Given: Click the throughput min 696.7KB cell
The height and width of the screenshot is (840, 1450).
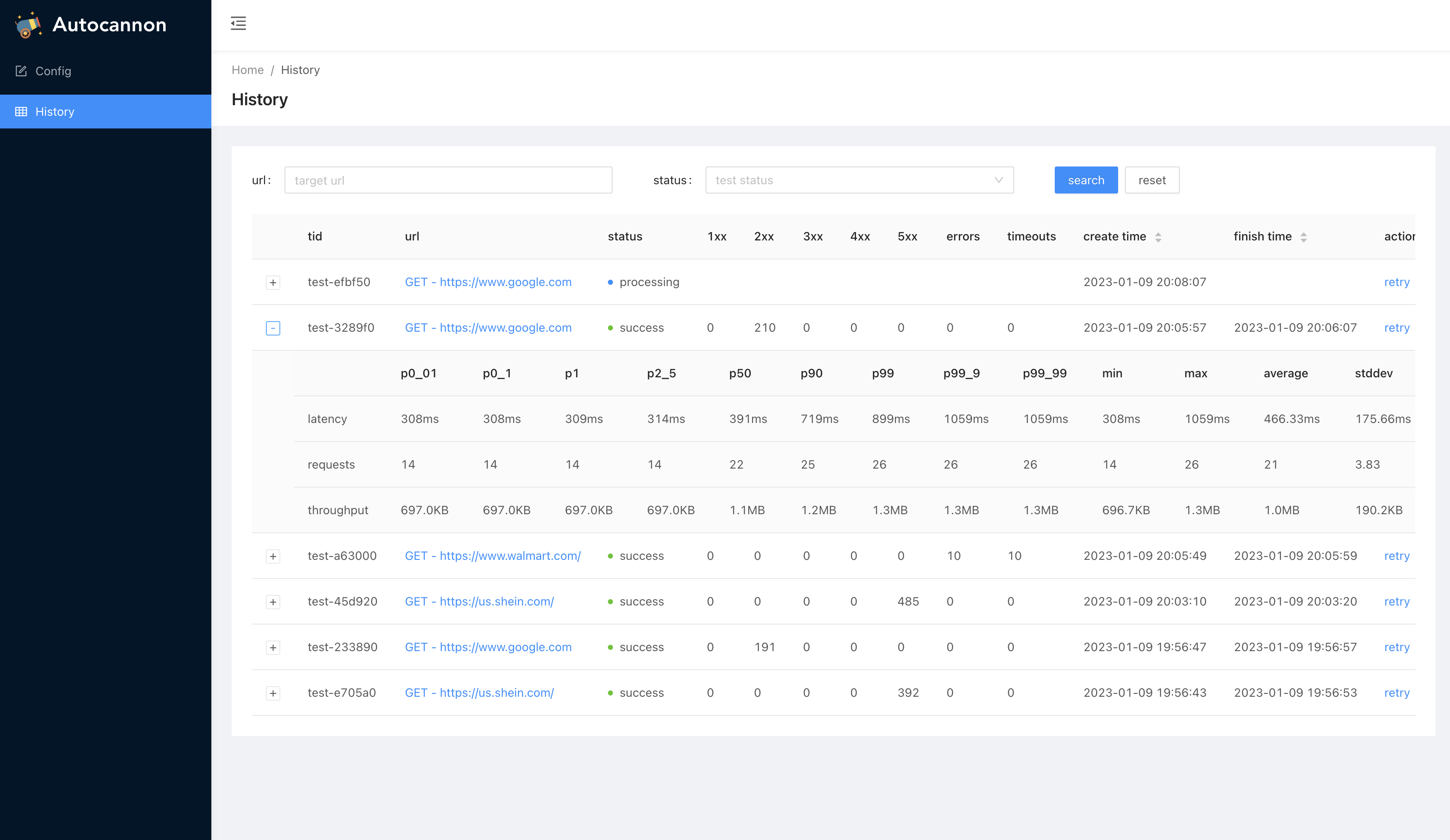Looking at the screenshot, I should pos(1126,510).
